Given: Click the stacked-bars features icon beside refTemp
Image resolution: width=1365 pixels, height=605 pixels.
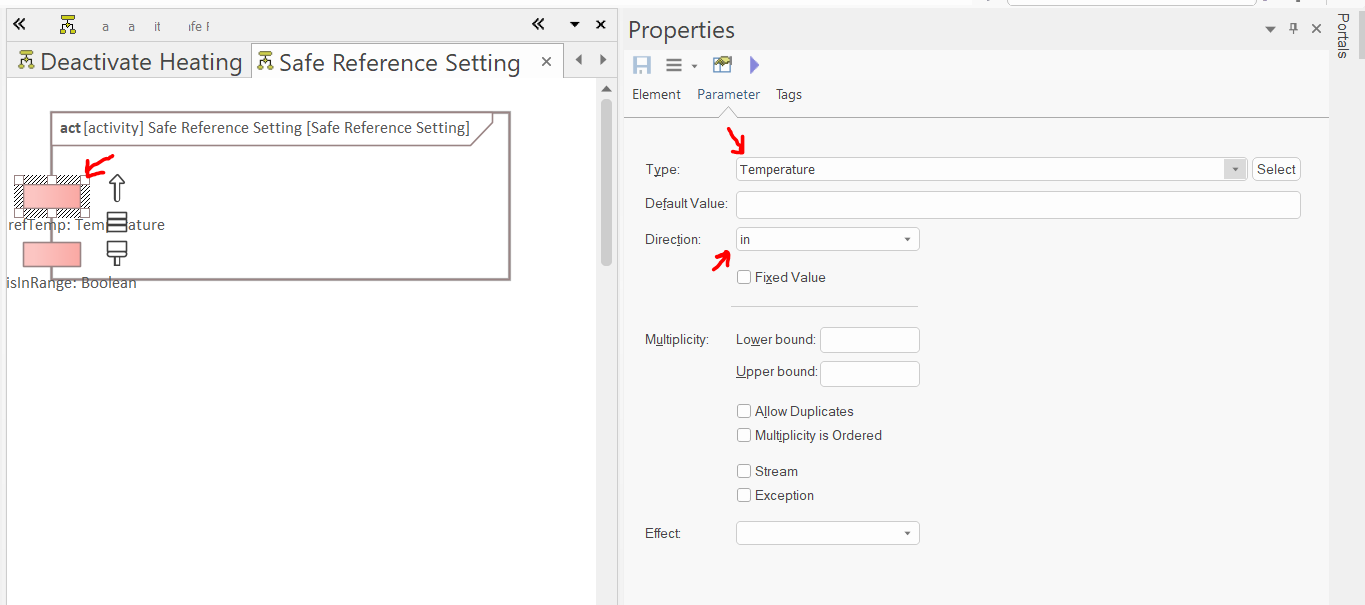Looking at the screenshot, I should tap(117, 222).
